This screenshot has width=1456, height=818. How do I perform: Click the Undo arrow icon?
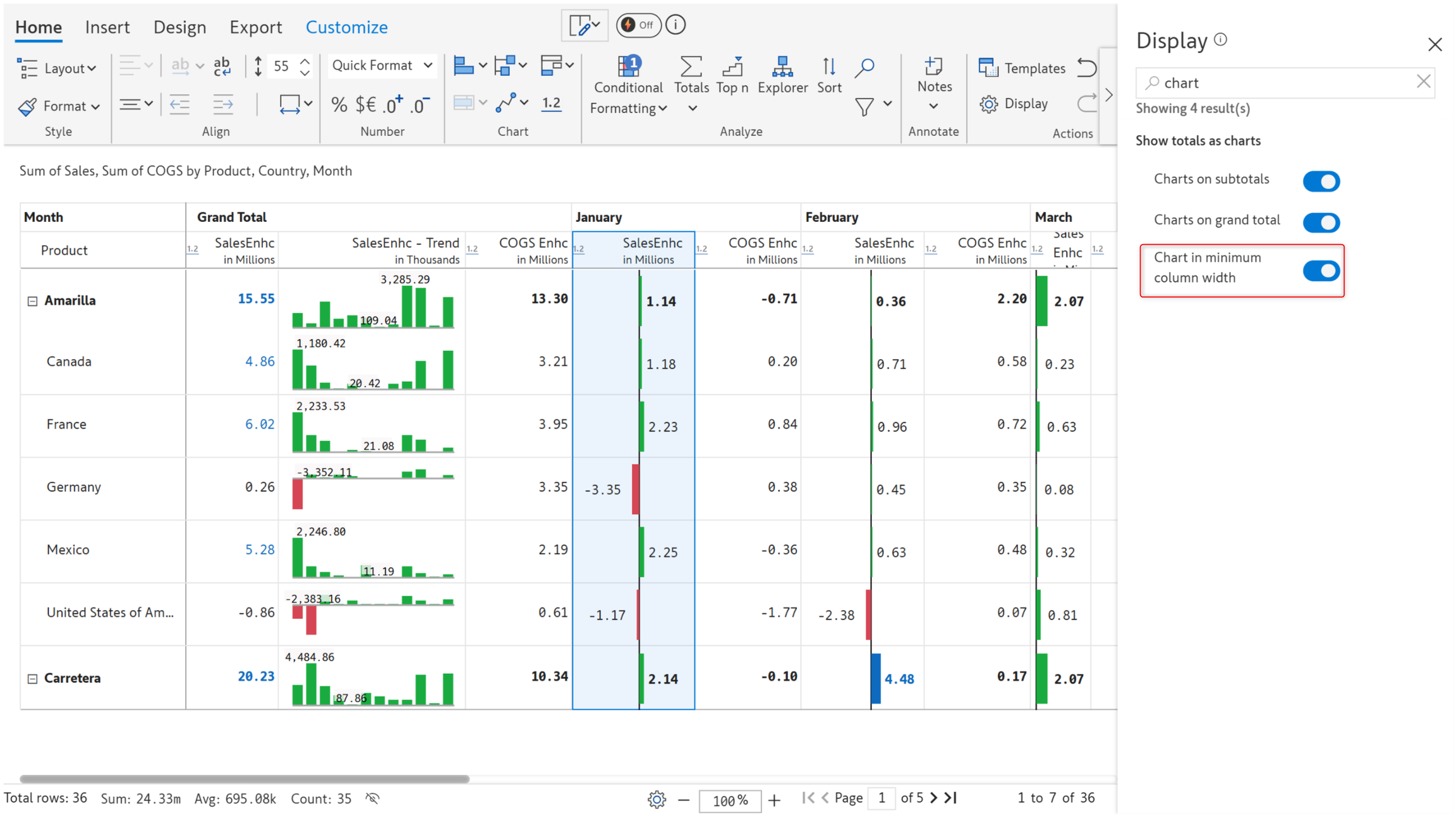coord(1087,67)
